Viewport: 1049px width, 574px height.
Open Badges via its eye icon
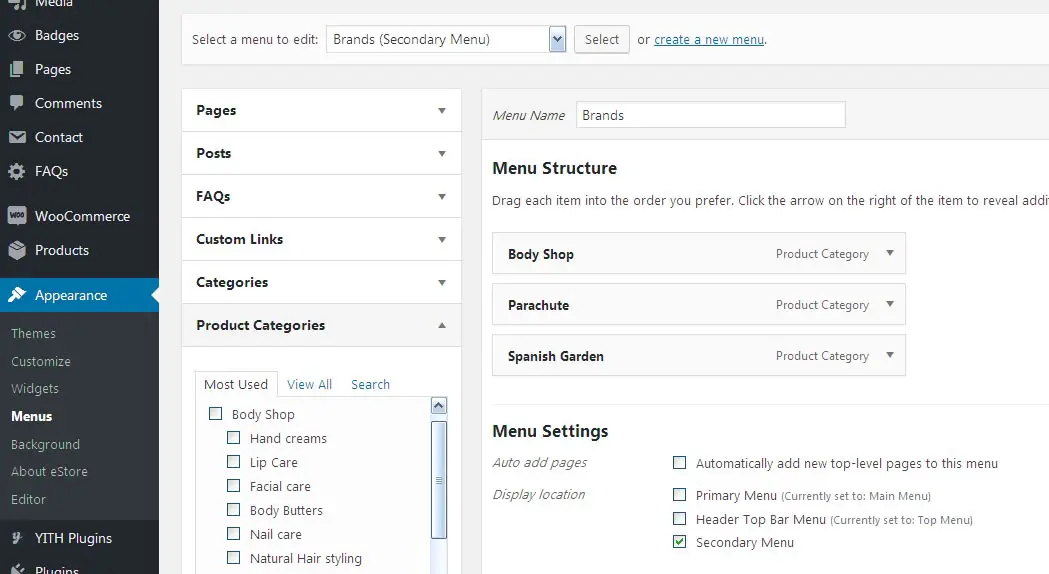(17, 35)
